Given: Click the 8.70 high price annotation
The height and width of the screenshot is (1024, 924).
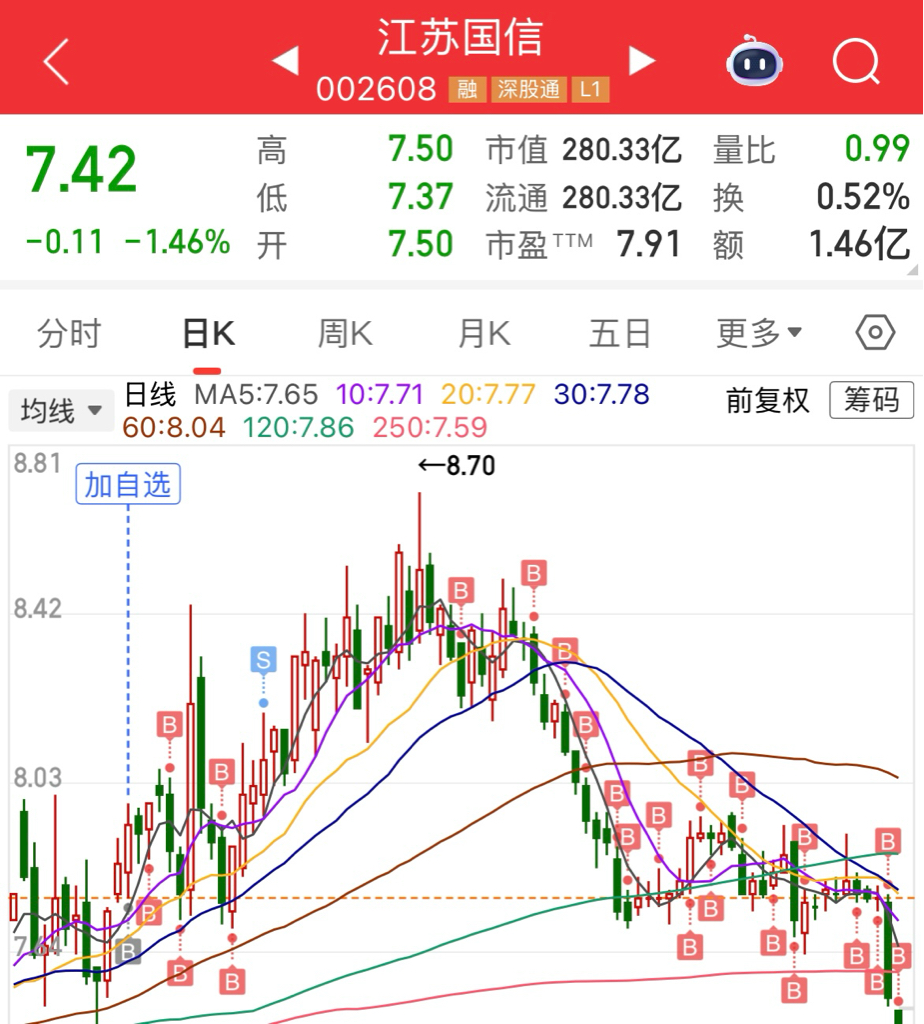Looking at the screenshot, I should pos(456,466).
